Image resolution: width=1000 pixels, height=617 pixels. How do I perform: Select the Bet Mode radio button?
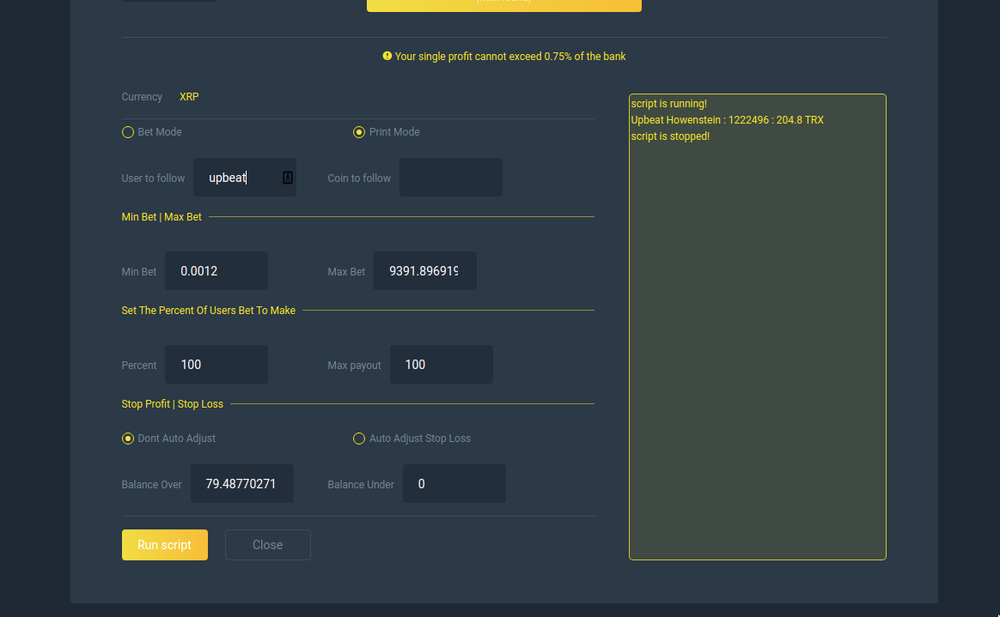coord(128,132)
